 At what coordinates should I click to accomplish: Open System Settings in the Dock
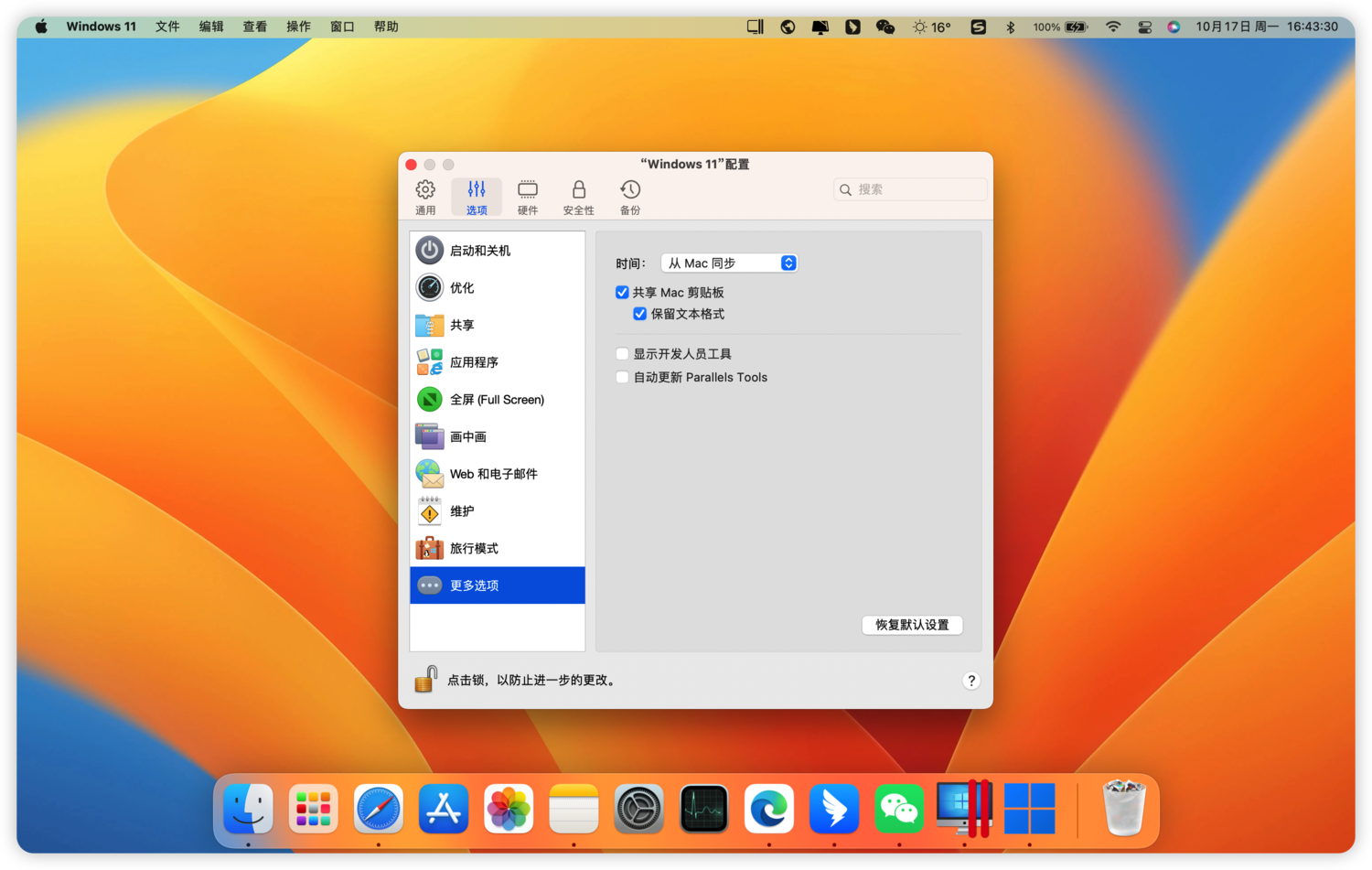click(638, 809)
